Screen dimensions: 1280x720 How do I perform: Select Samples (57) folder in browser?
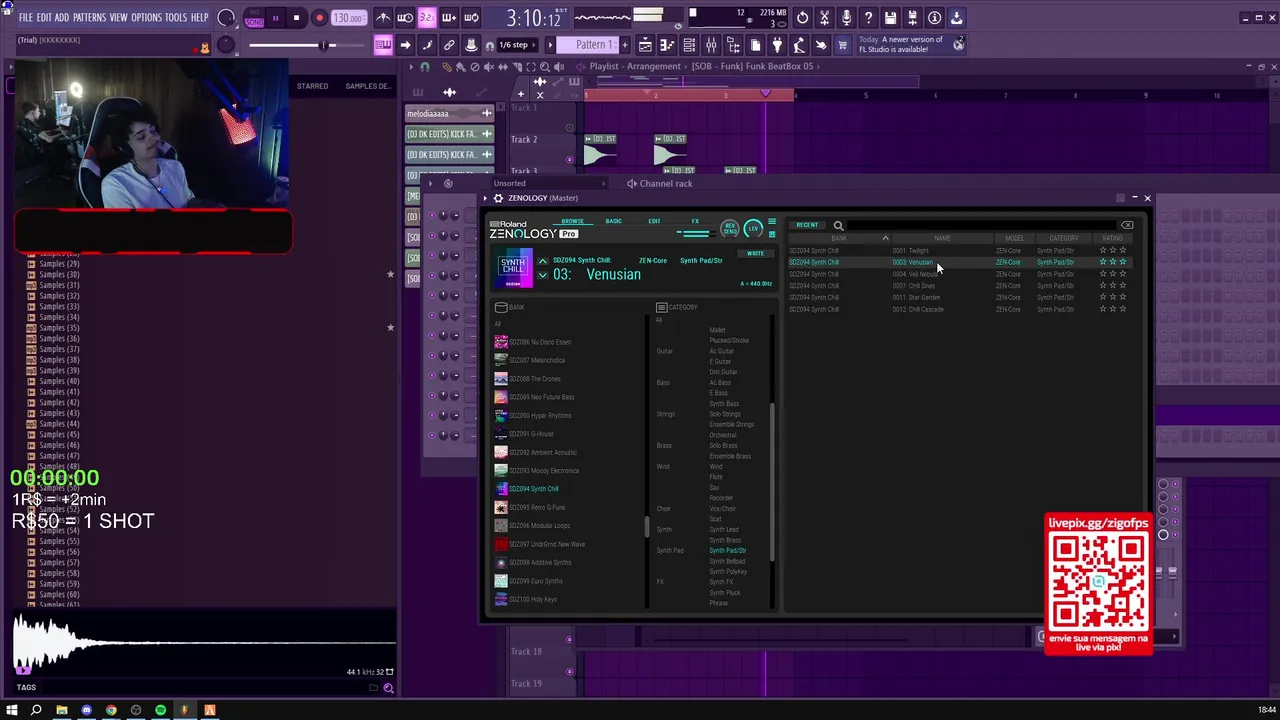click(x=59, y=563)
